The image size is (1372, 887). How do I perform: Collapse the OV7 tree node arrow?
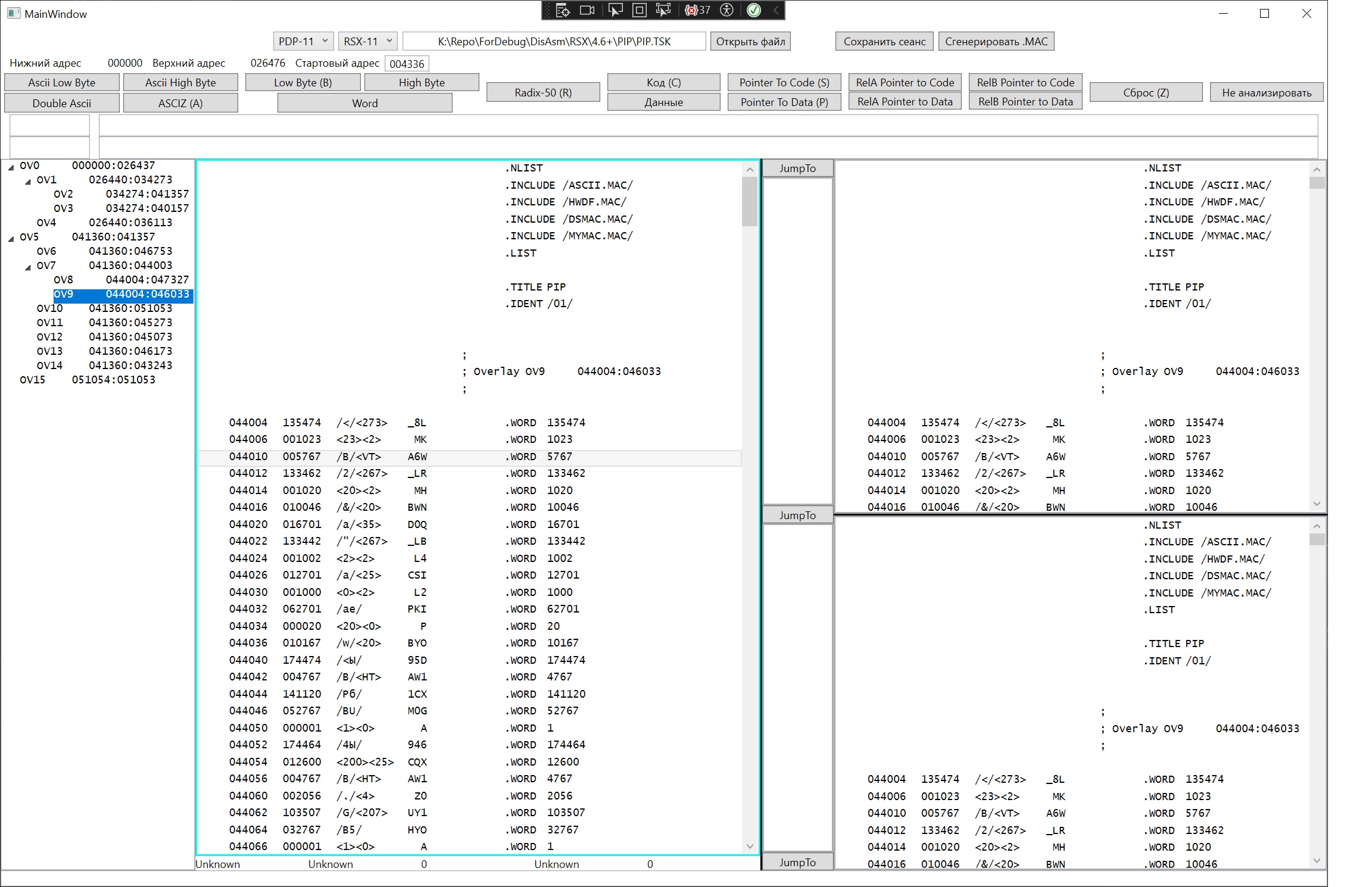click(x=28, y=267)
